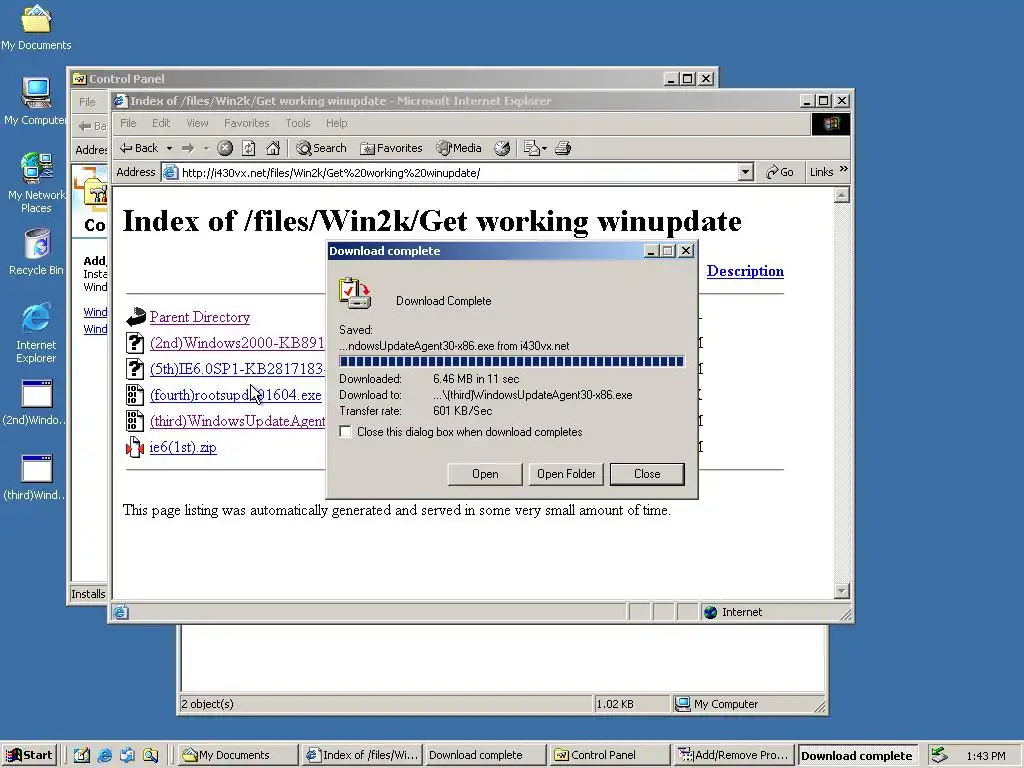Open the Back history dropdown arrow
The image size is (1024, 768).
coord(169,148)
